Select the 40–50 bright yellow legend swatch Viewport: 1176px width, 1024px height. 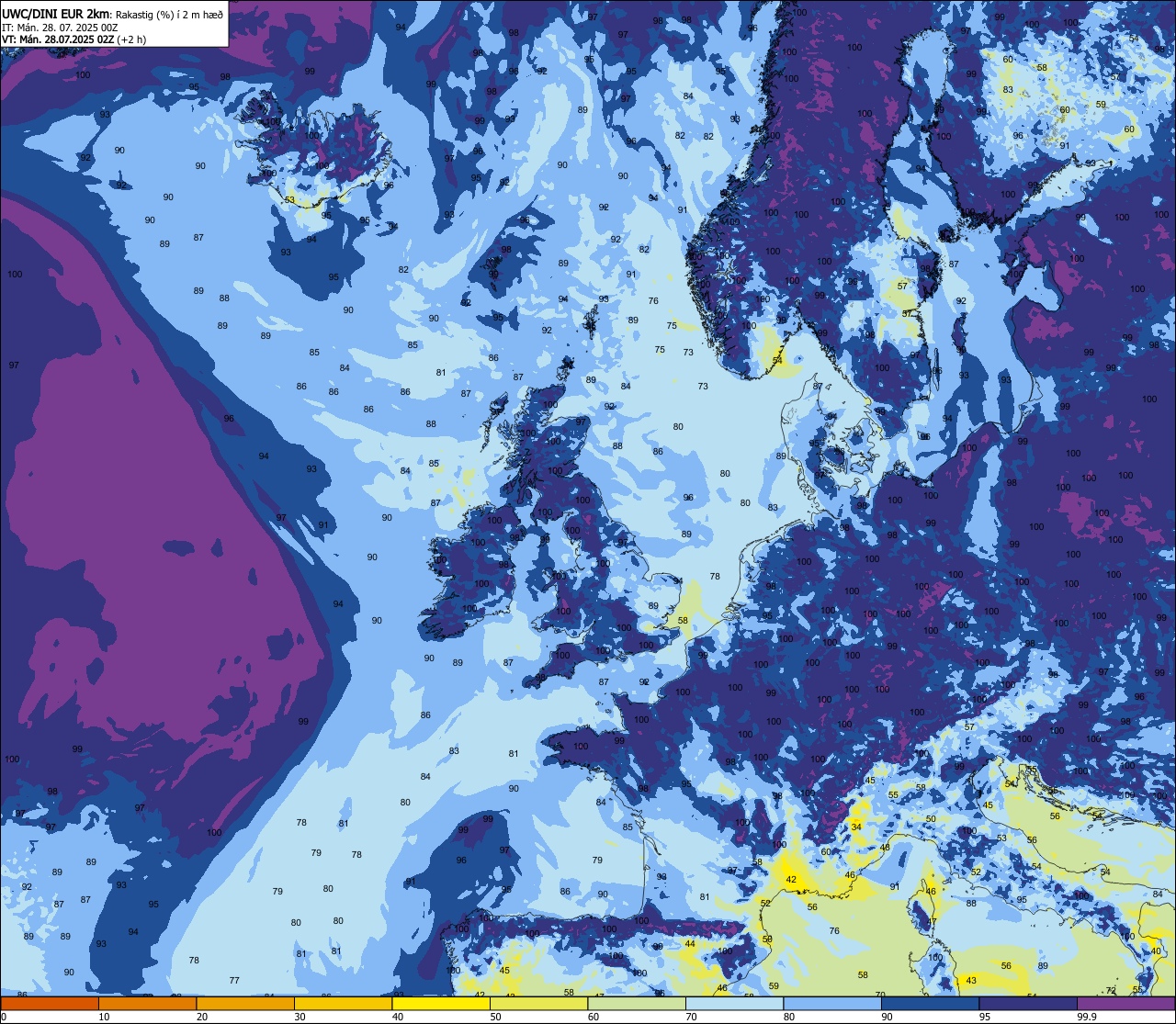(x=441, y=1004)
